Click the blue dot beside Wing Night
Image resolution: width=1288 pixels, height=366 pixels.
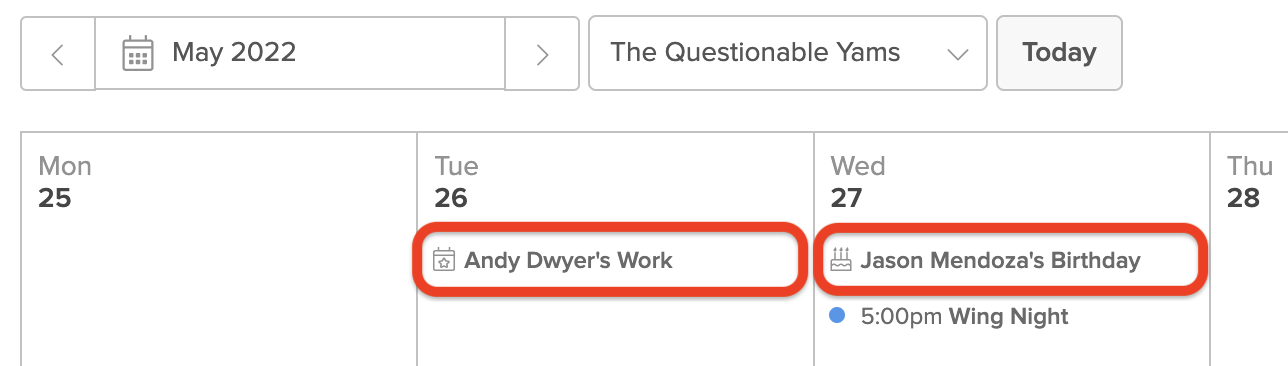tap(838, 316)
